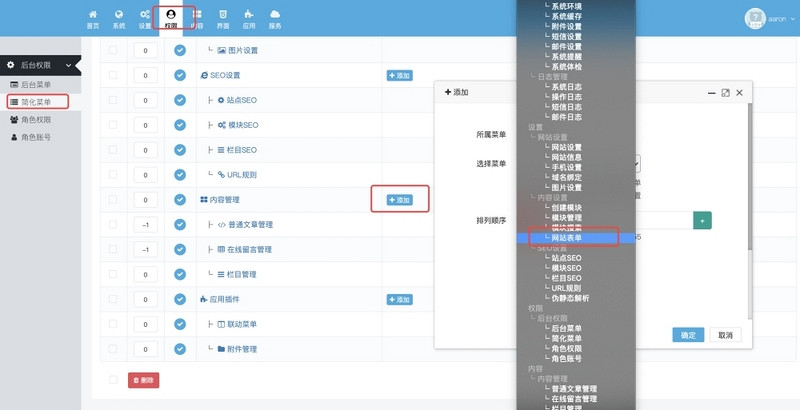Open 角色账号 in the left sidebar
The height and width of the screenshot is (410, 800).
(36, 137)
